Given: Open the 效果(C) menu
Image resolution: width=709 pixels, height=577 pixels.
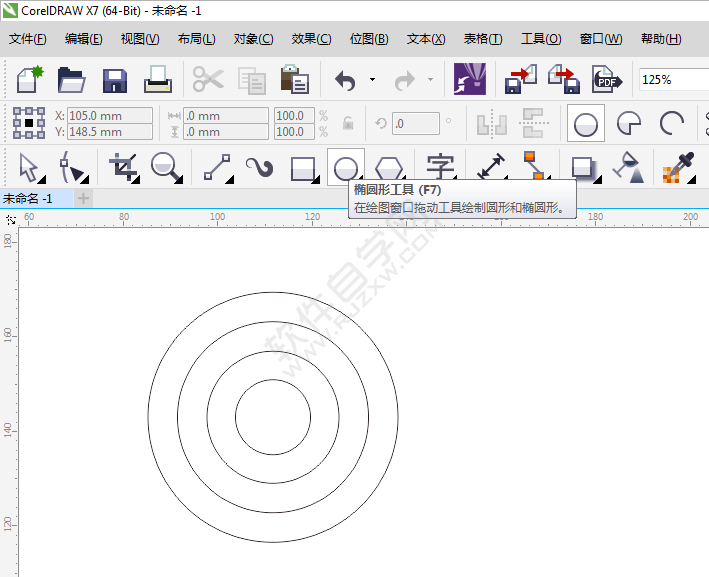Looking at the screenshot, I should tap(311, 39).
